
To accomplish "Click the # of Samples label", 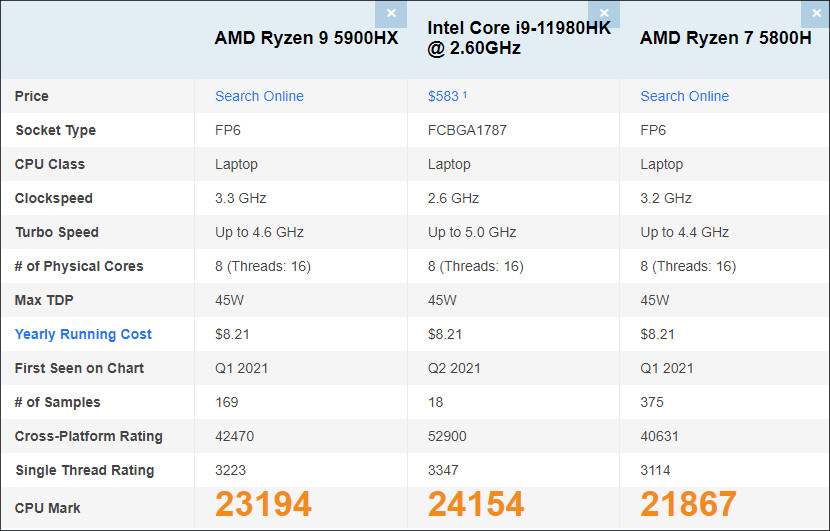I will point(57,402).
